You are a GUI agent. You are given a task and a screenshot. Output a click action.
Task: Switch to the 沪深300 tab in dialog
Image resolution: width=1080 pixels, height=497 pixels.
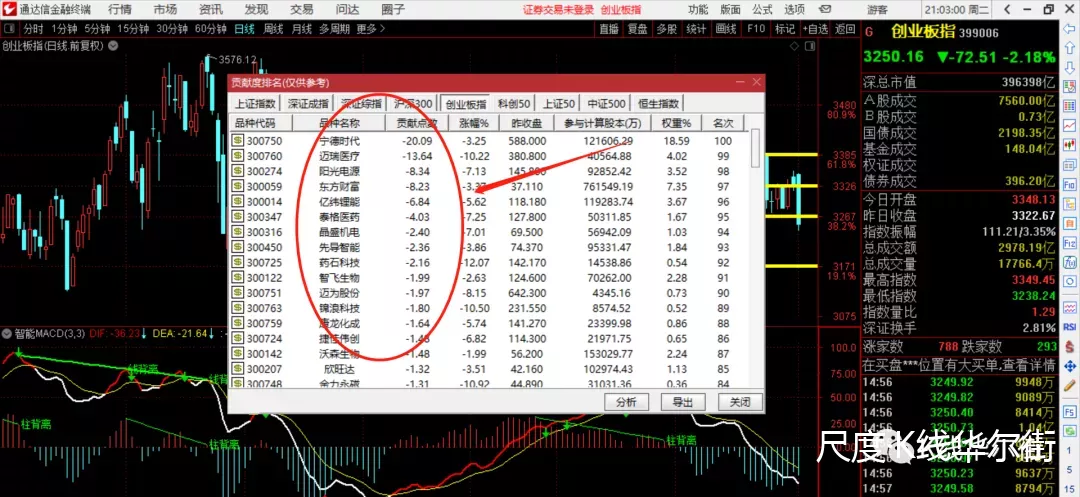click(x=413, y=104)
